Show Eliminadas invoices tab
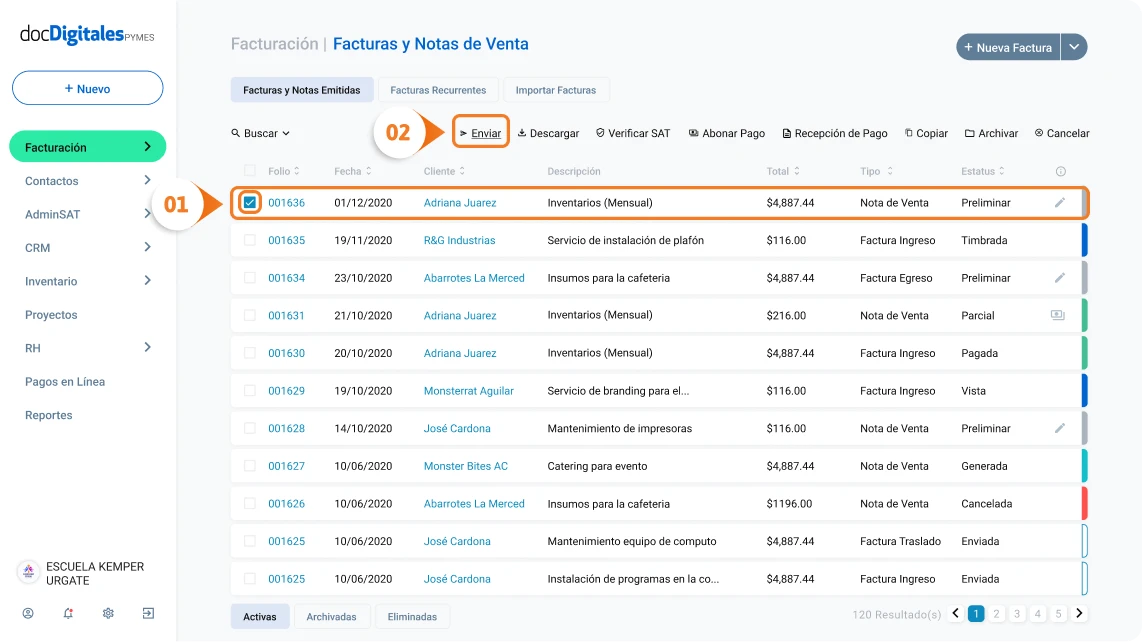The image size is (1142, 642). [x=412, y=616]
